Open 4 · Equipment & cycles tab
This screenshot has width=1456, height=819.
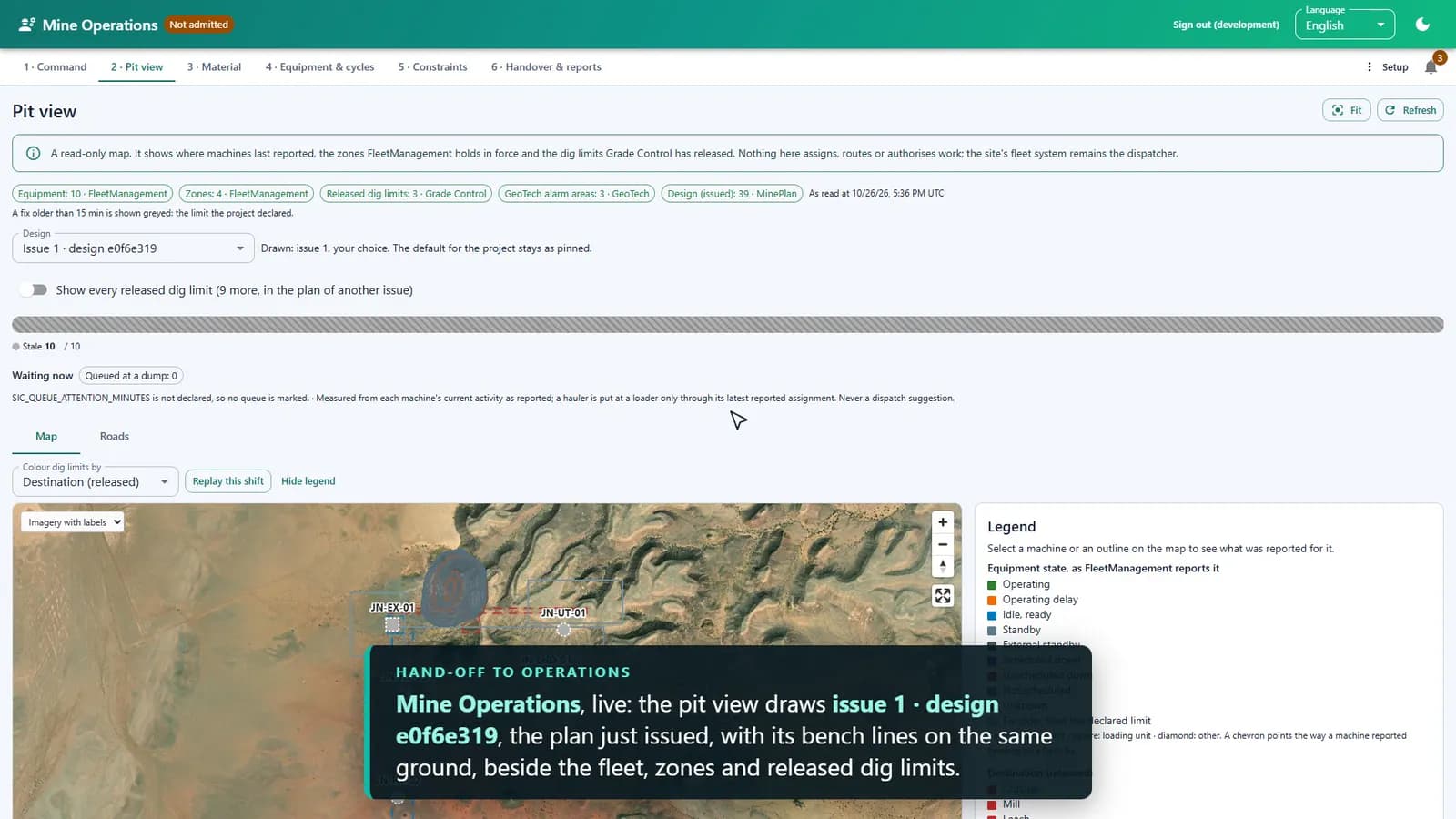click(319, 67)
